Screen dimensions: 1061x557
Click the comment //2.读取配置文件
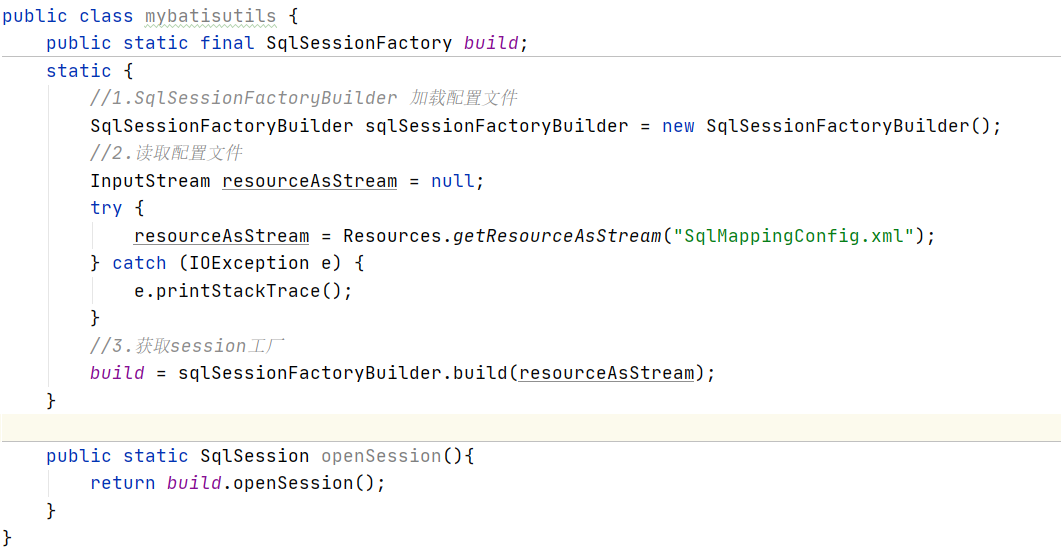[x=166, y=153]
